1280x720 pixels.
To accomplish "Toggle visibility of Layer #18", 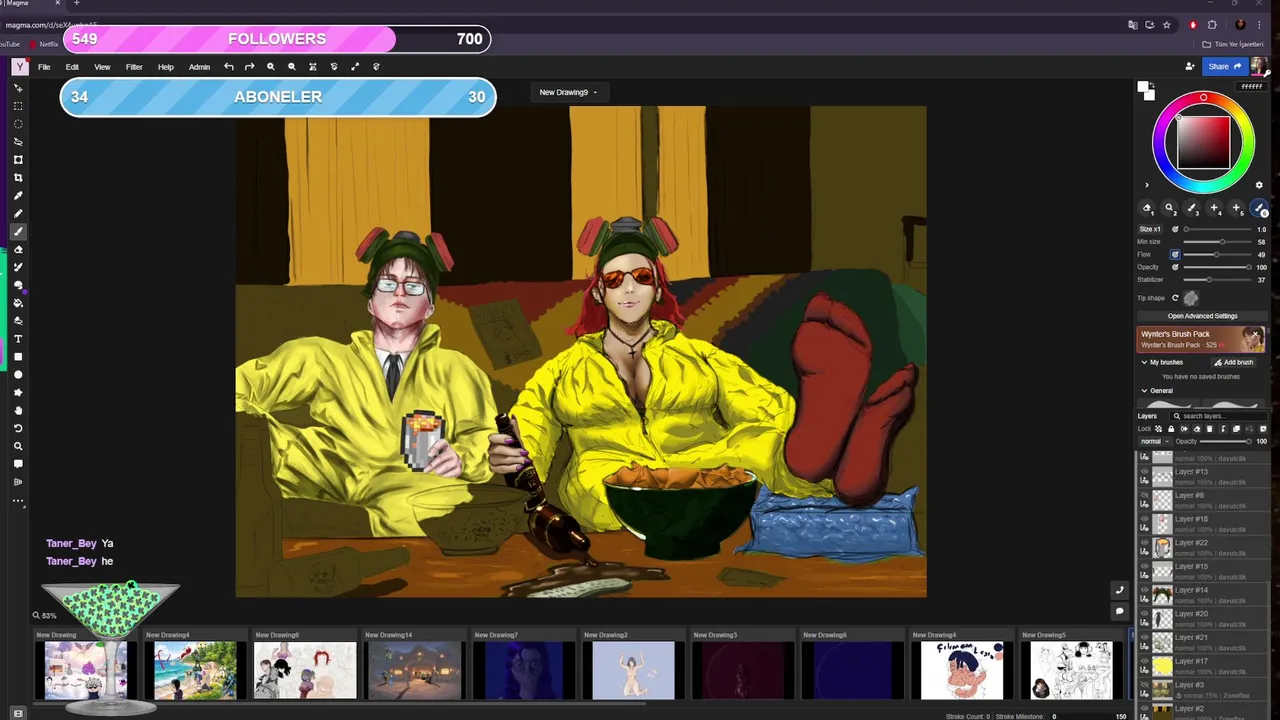I will [x=1145, y=519].
